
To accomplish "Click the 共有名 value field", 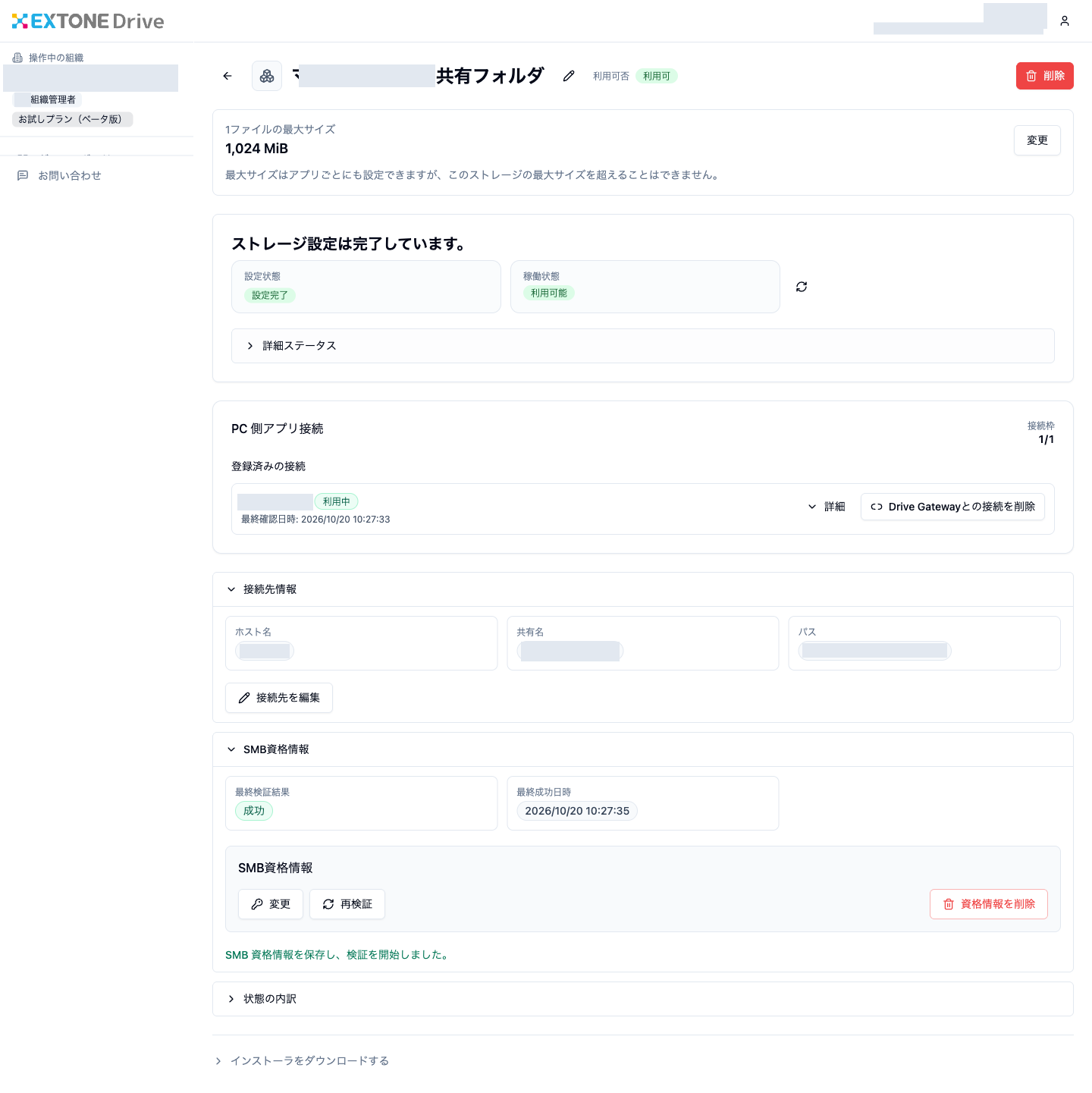I will [x=570, y=651].
